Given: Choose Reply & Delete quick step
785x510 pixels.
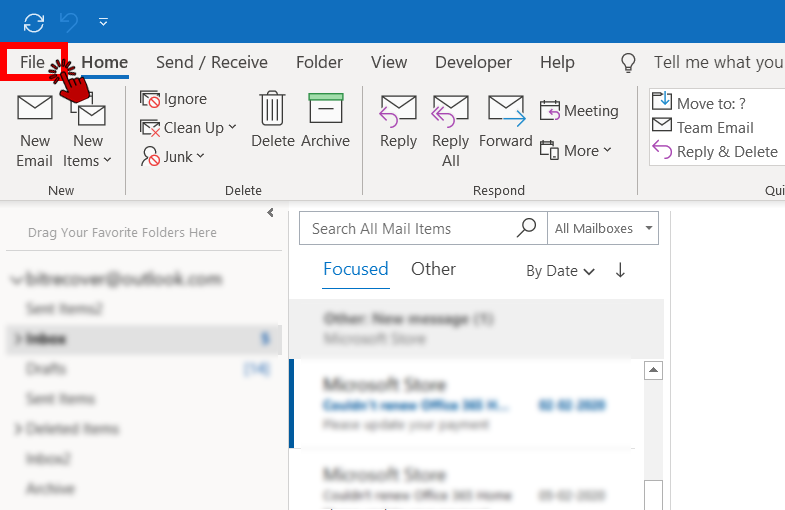Looking at the screenshot, I should point(715,151).
